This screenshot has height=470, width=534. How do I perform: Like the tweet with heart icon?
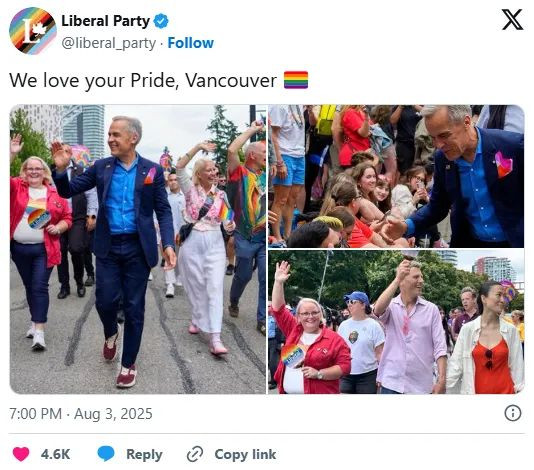coord(21,454)
